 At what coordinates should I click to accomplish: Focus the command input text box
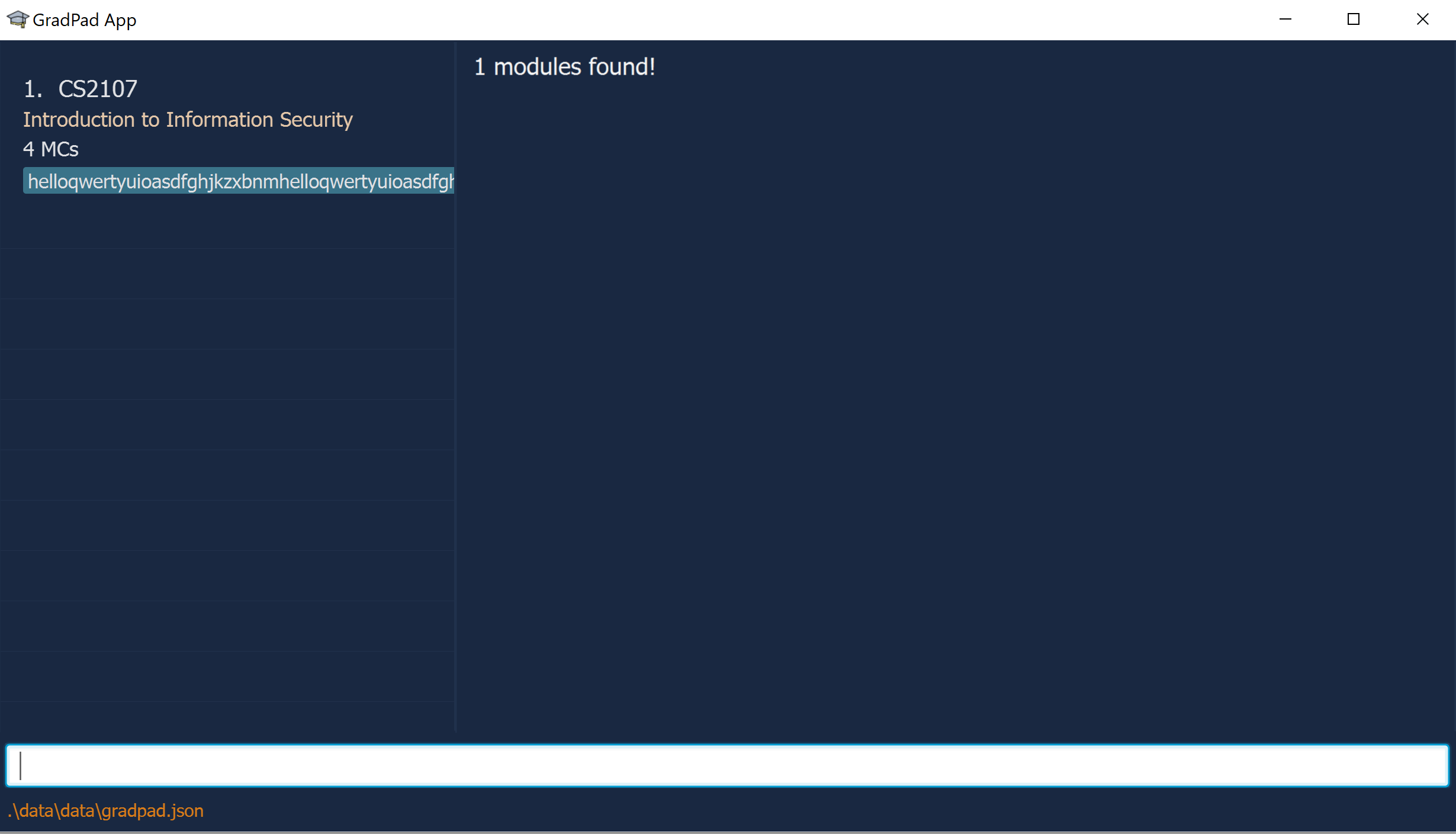tap(727, 765)
